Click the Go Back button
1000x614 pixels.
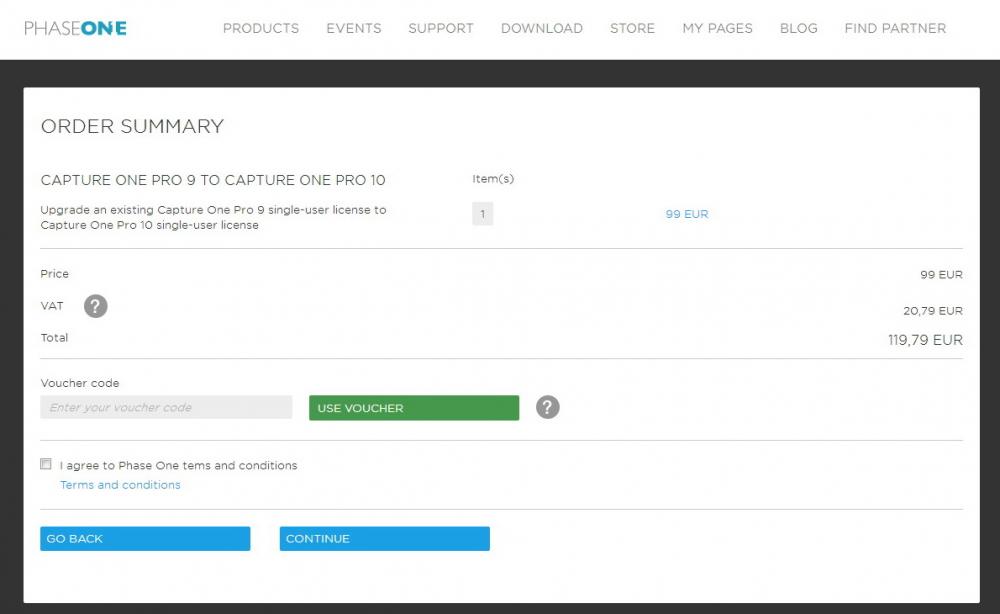point(145,539)
